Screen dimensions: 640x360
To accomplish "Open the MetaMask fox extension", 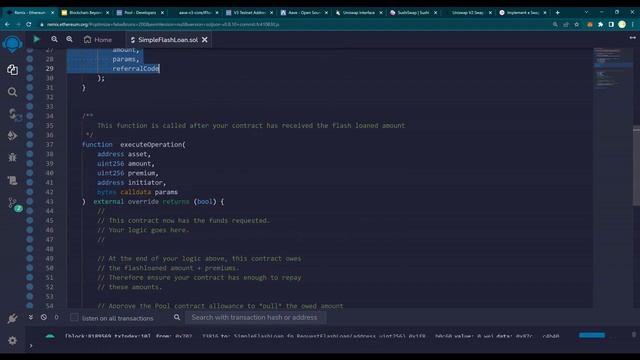I will pyautogui.click(x=590, y=24).
